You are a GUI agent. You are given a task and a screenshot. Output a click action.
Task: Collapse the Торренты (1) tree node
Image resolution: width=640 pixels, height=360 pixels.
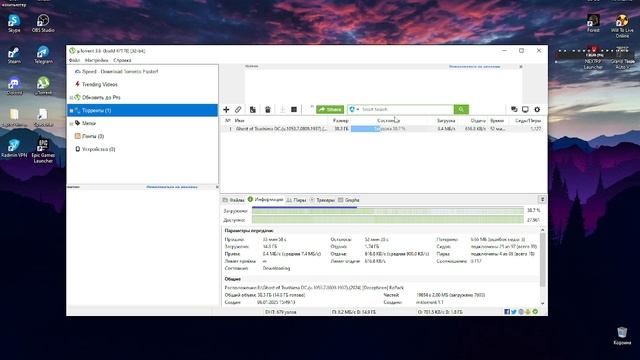tap(71, 111)
